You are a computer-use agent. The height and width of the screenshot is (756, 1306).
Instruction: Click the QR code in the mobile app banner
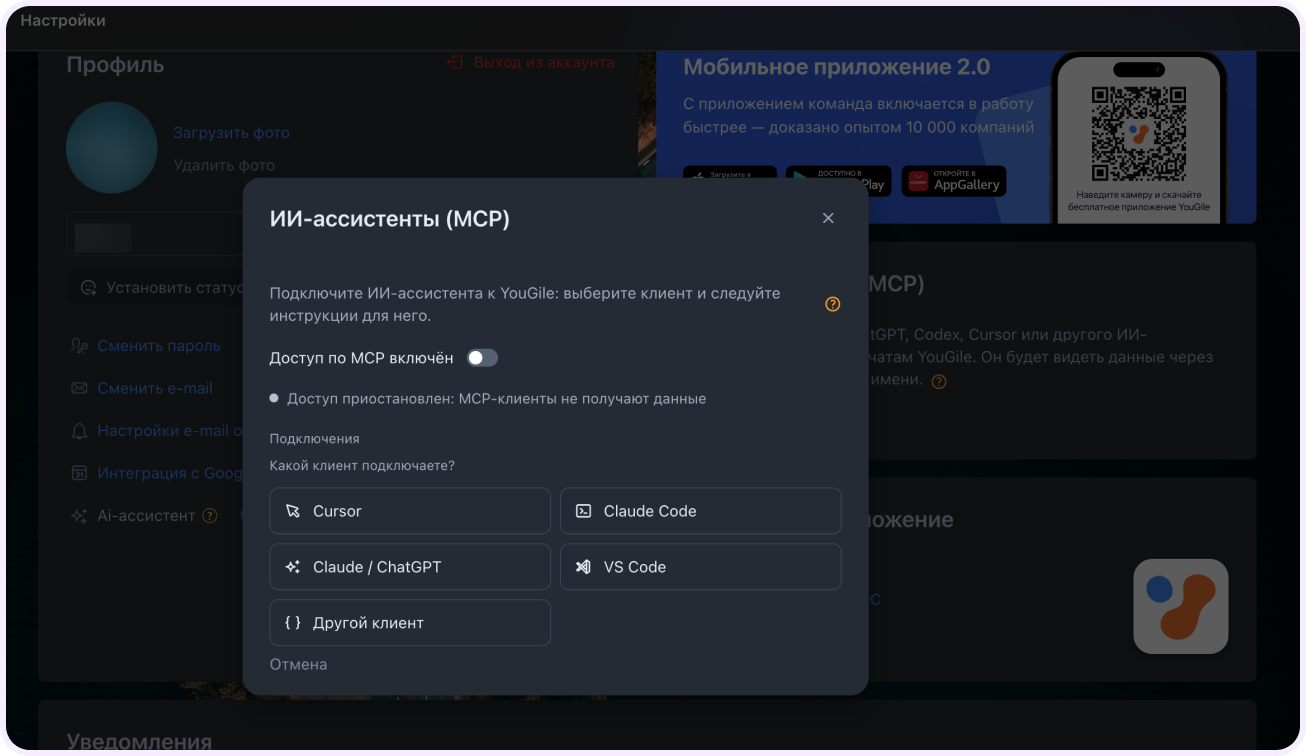[1139, 133]
